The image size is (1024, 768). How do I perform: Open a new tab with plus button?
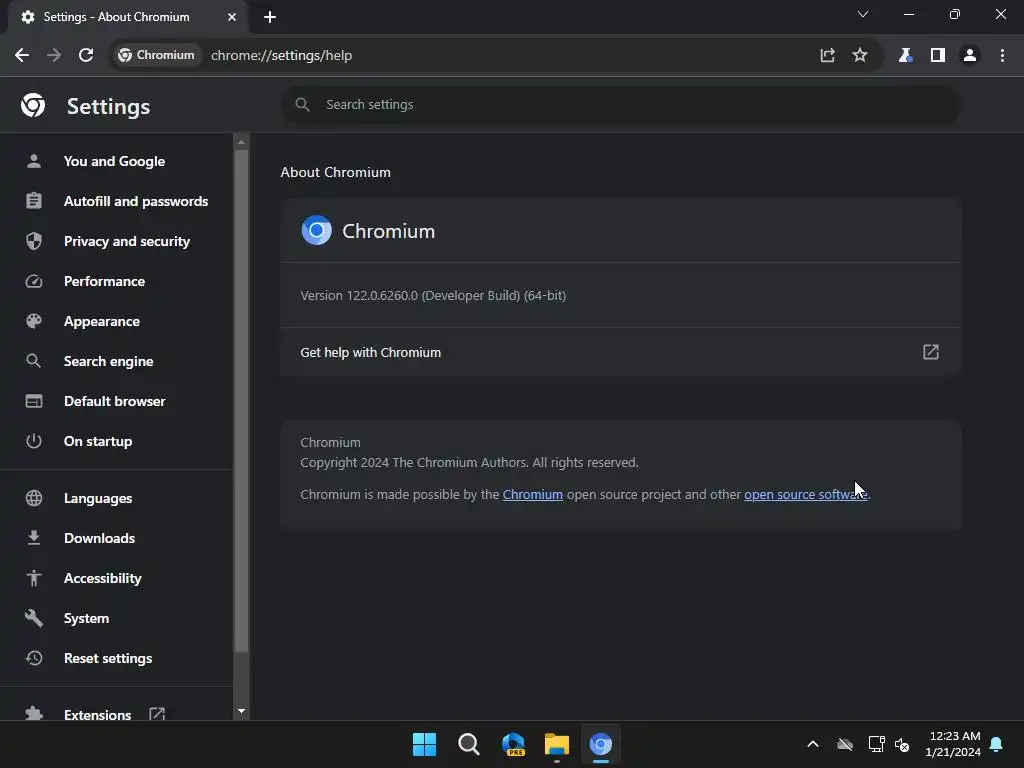tap(270, 17)
